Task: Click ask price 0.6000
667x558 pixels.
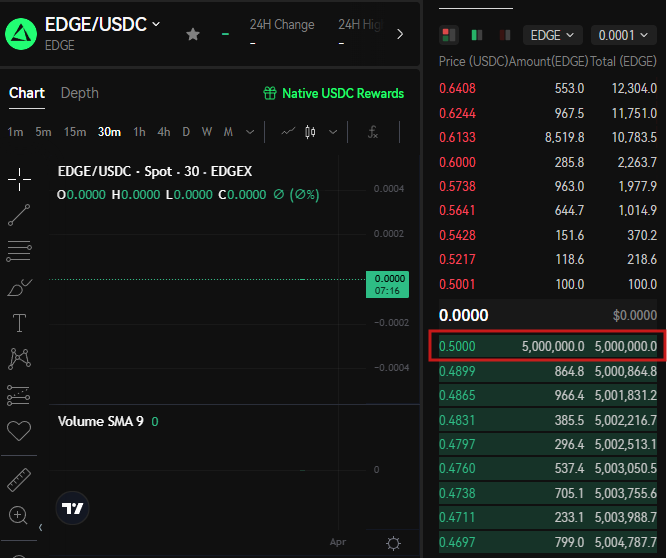Action: tap(457, 162)
